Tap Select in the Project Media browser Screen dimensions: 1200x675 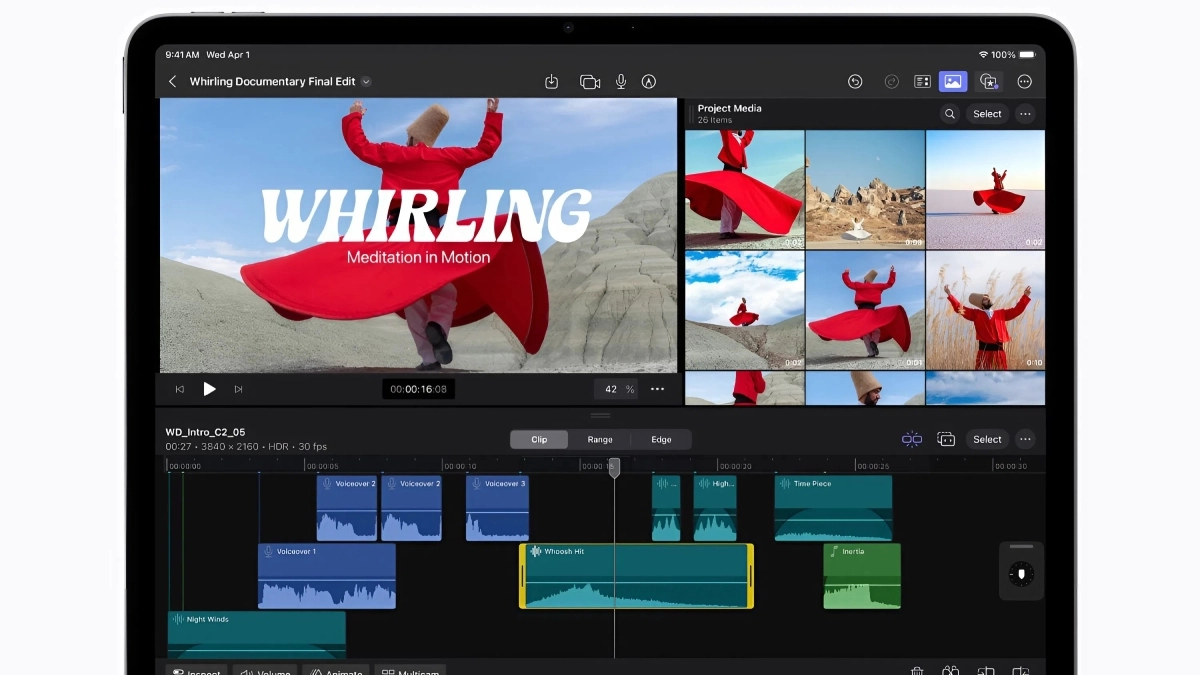pos(987,114)
